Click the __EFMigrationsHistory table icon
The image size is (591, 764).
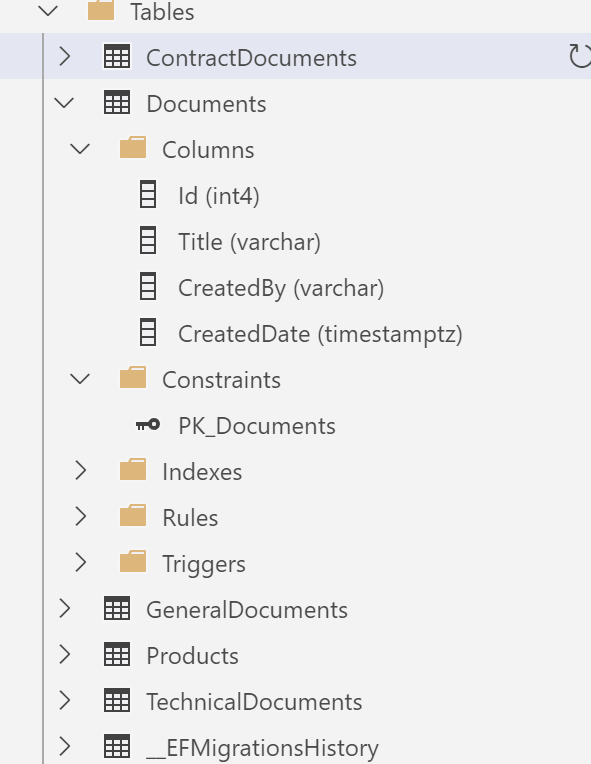tap(117, 746)
